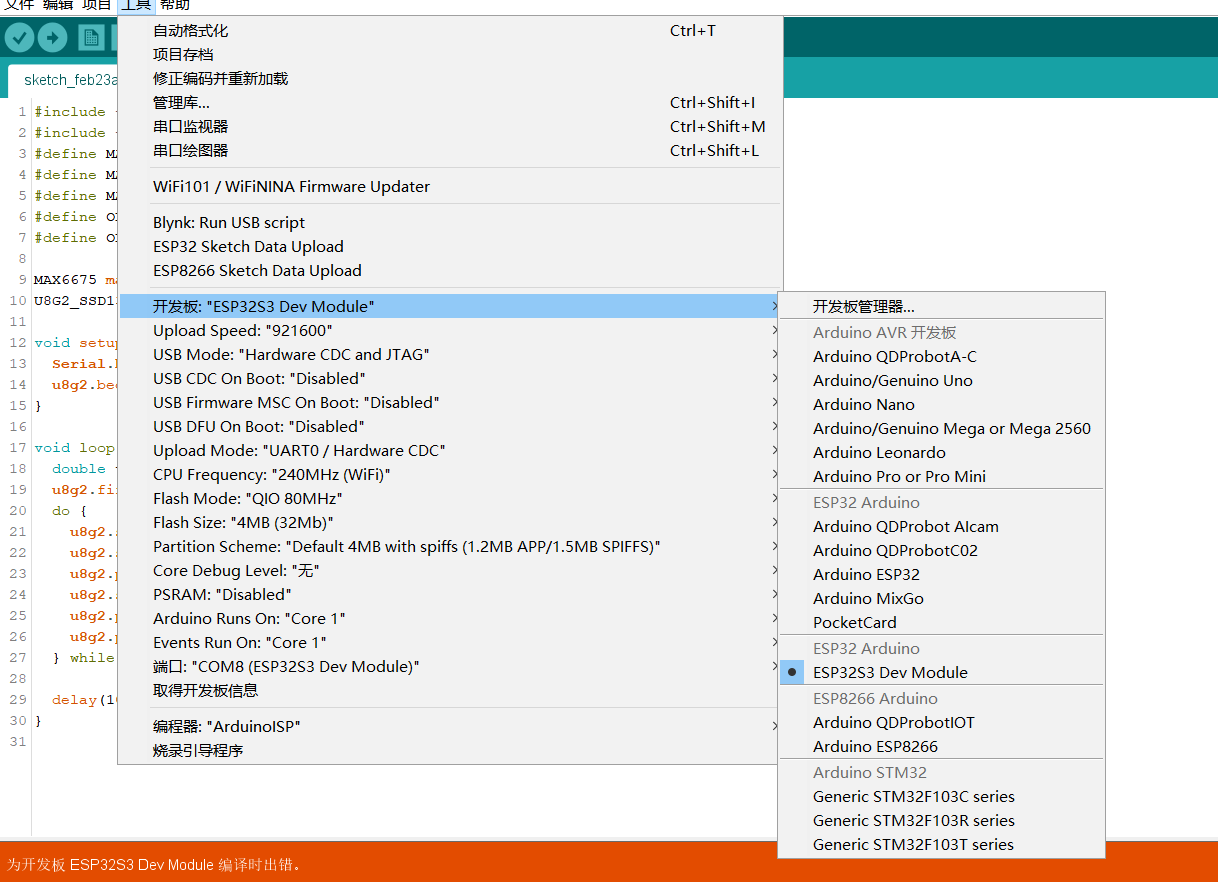The width and height of the screenshot is (1218, 882).
Task: Expand CPU Frequency submenu
Action: pos(450,475)
